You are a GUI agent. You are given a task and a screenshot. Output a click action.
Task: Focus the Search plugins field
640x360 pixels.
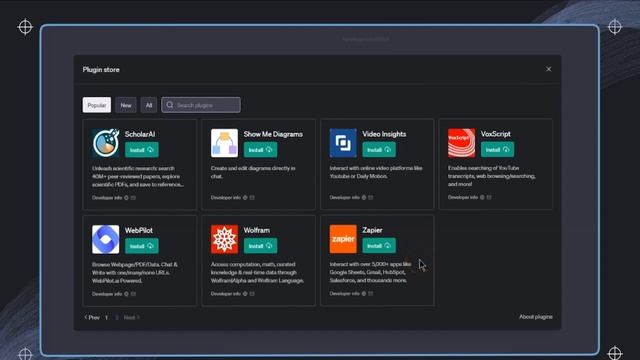[201, 105]
